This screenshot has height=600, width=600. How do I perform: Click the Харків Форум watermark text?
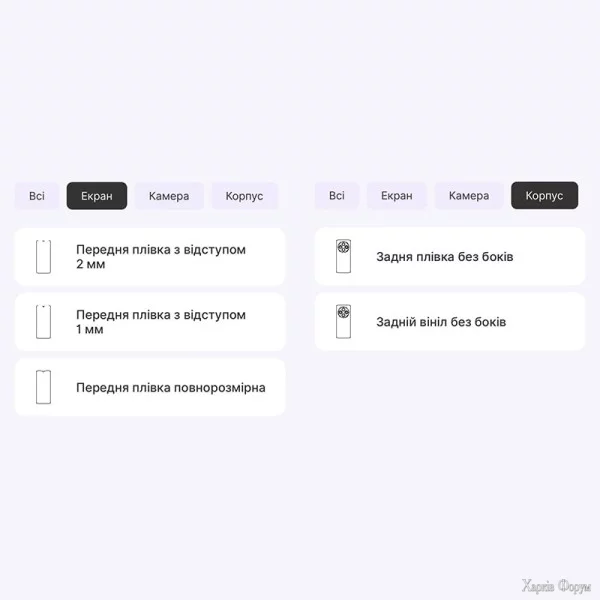pos(557,586)
